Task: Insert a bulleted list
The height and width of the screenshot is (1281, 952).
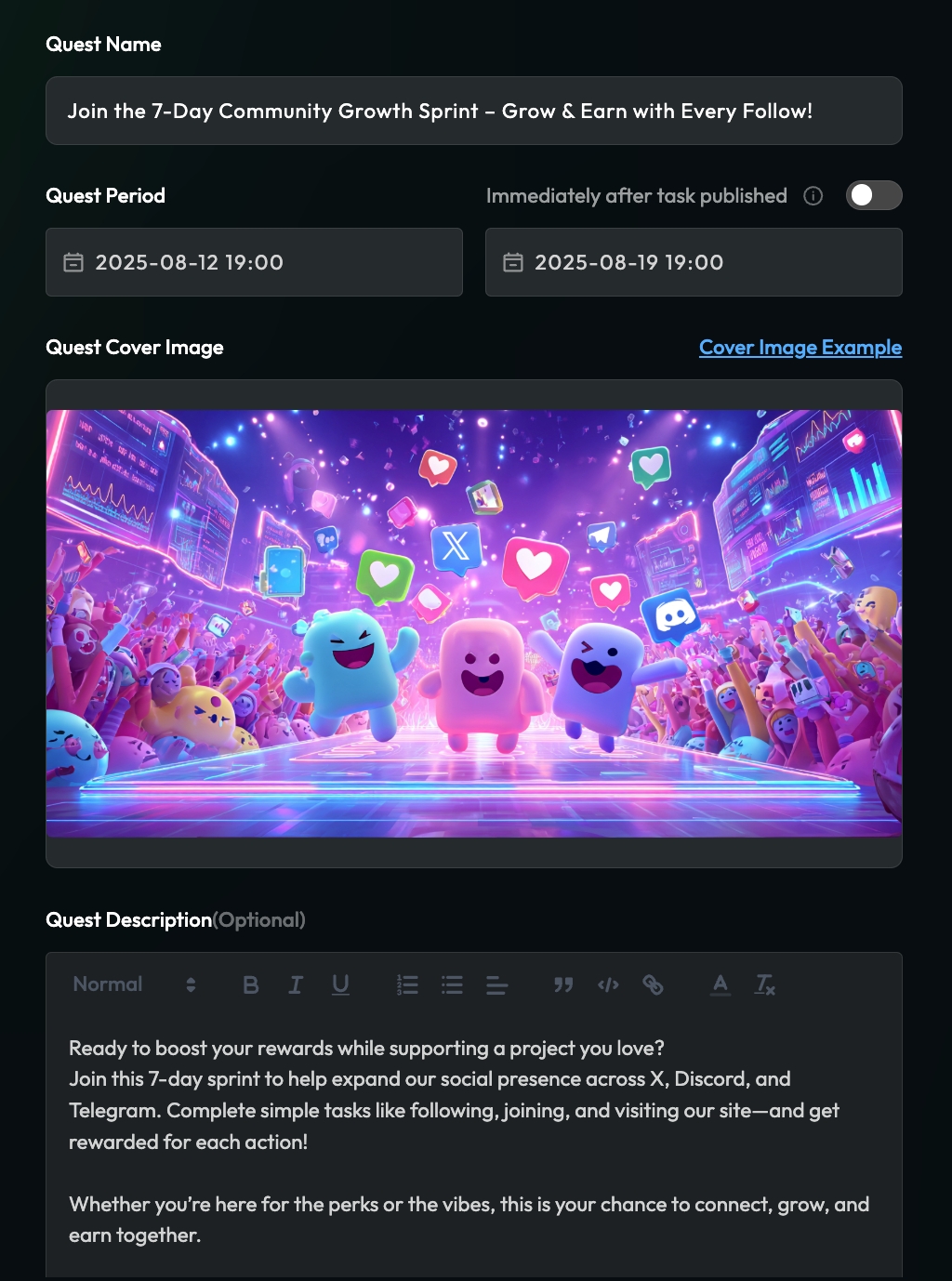Action: 452,985
